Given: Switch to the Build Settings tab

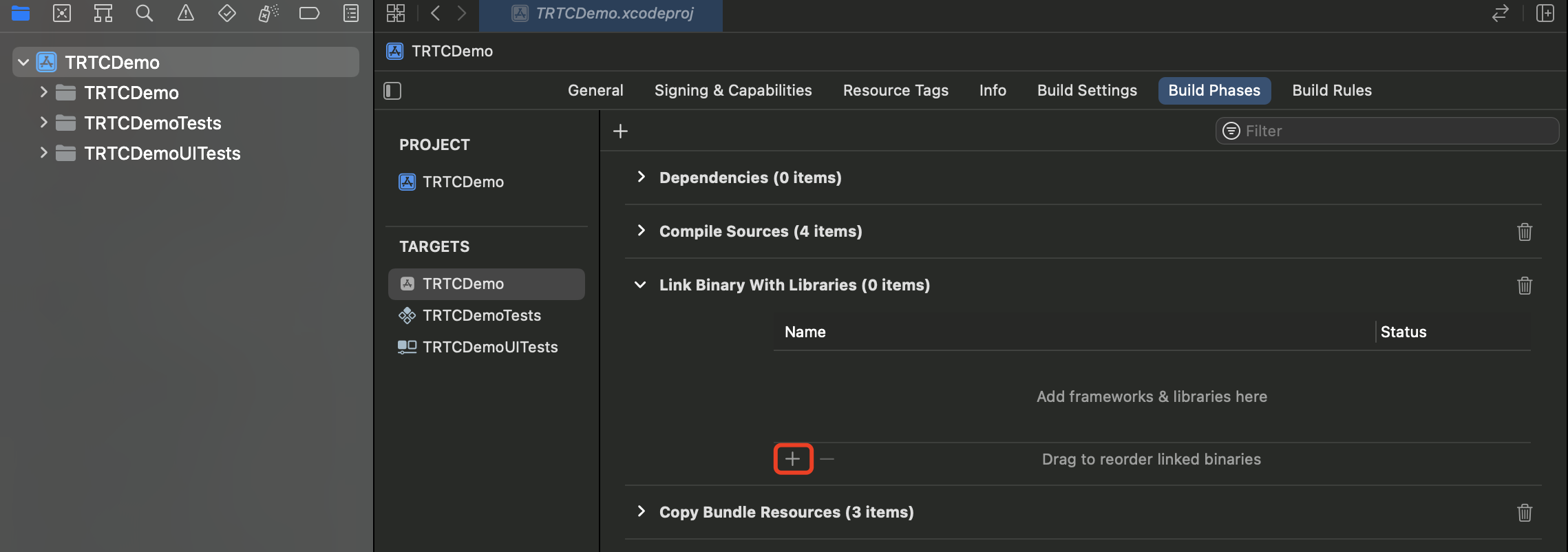Looking at the screenshot, I should pyautogui.click(x=1087, y=91).
